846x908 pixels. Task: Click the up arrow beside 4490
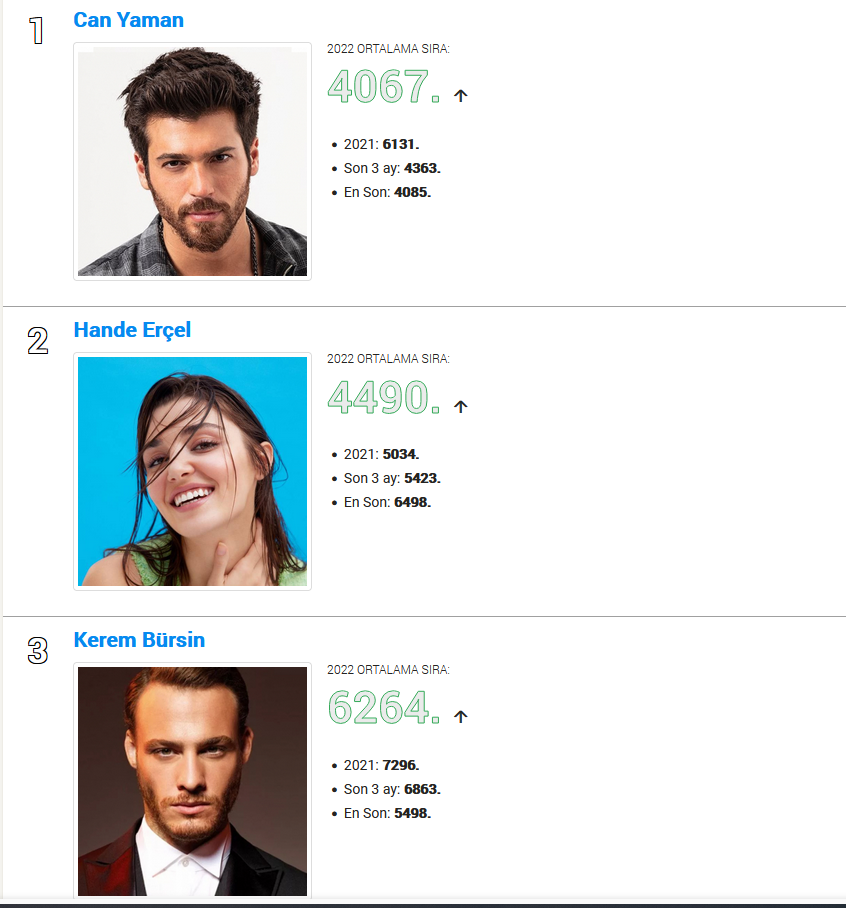coord(461,407)
